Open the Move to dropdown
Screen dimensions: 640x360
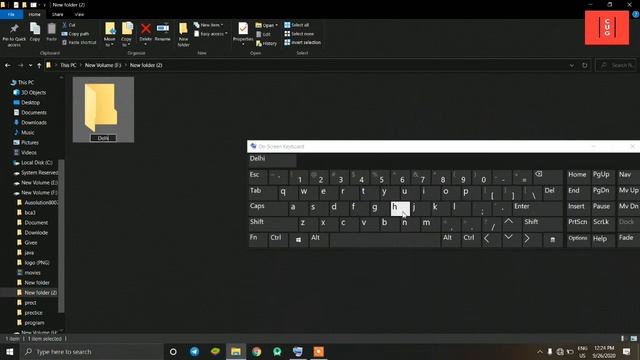pyautogui.click(x=110, y=35)
